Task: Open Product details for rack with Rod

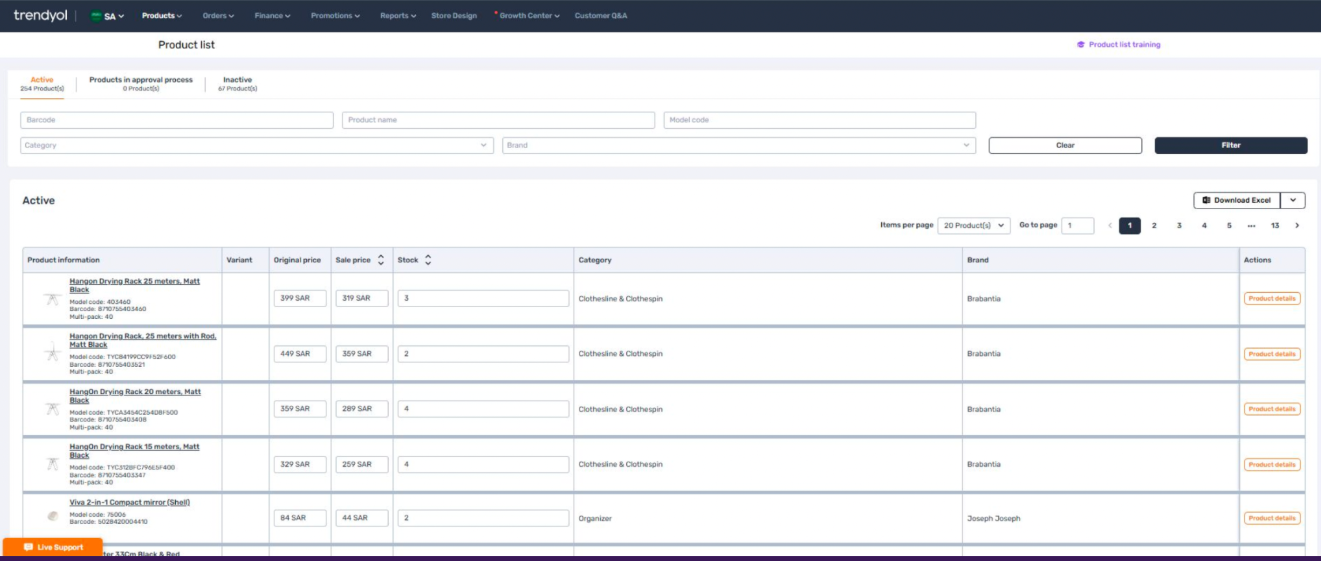Action: (1272, 354)
